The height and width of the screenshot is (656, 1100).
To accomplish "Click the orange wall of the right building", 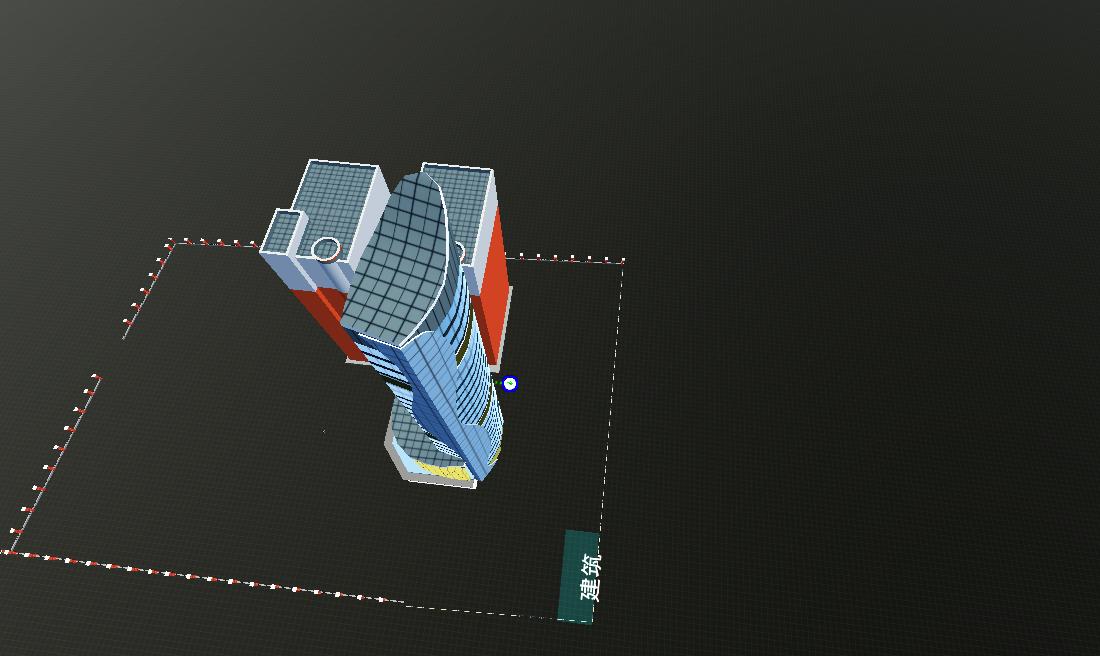I will coord(492,280).
